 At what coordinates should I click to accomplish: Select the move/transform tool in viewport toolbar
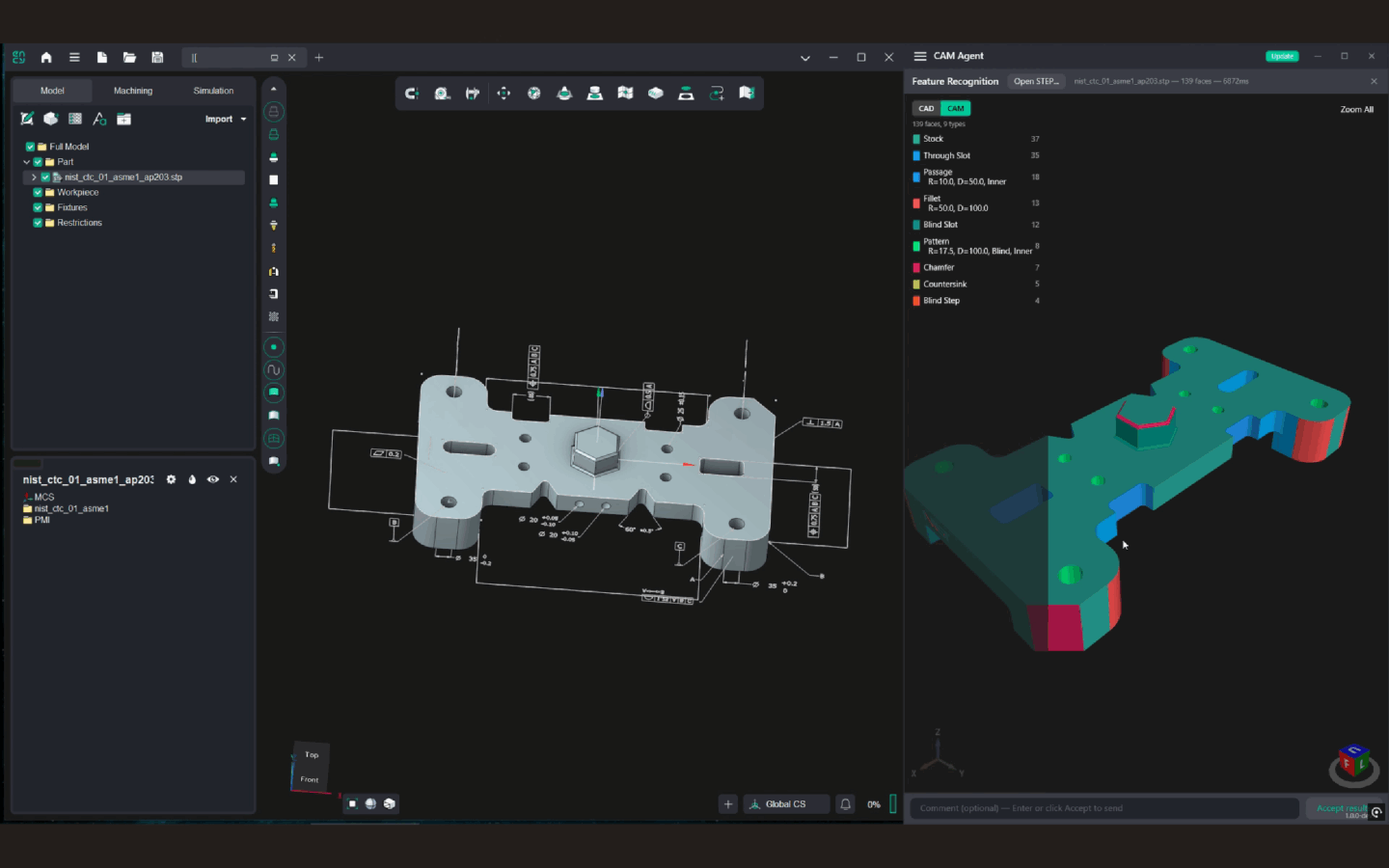(503, 93)
